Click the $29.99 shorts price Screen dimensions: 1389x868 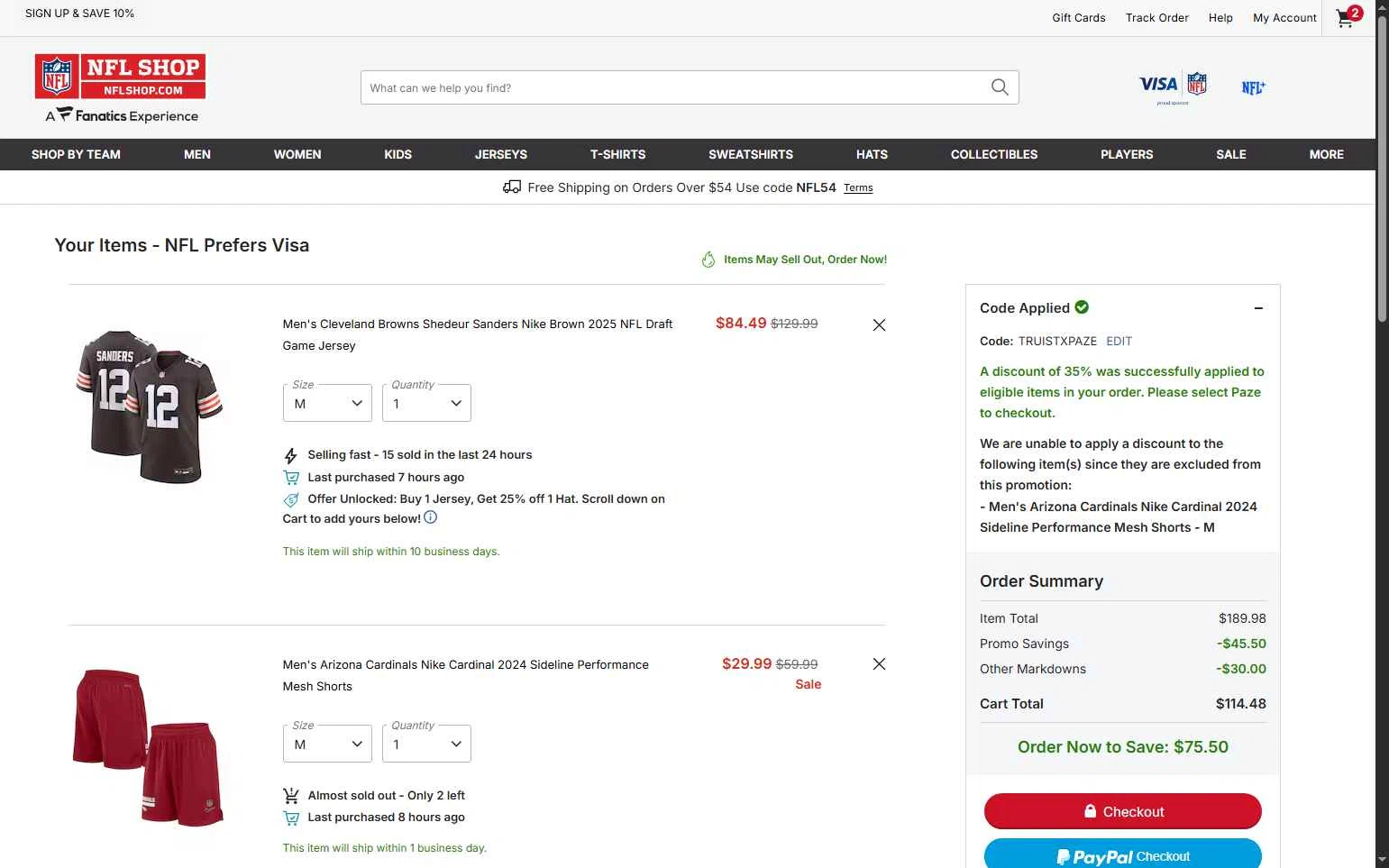pos(746,664)
